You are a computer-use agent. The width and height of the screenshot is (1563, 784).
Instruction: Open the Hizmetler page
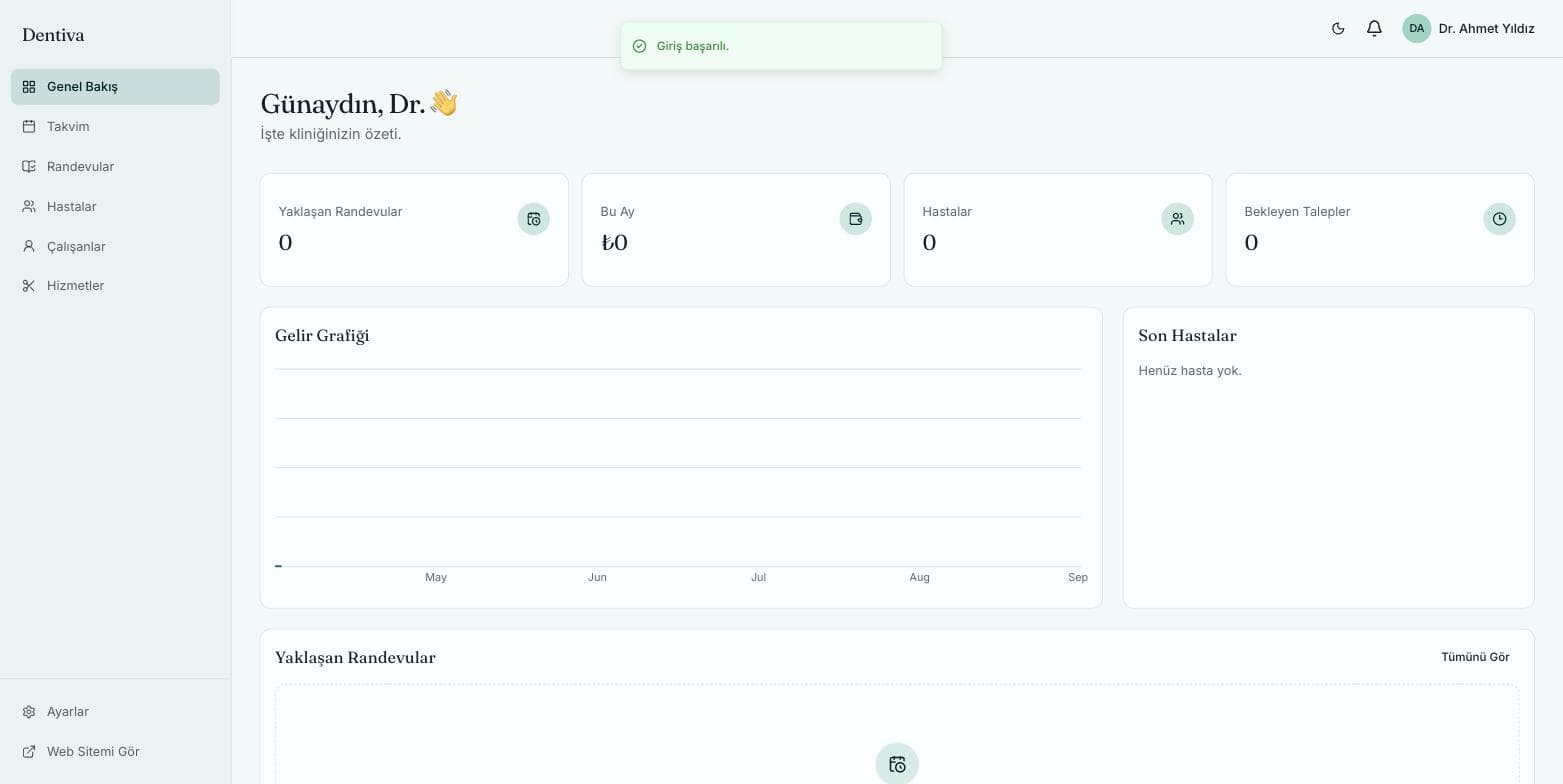(x=115, y=286)
